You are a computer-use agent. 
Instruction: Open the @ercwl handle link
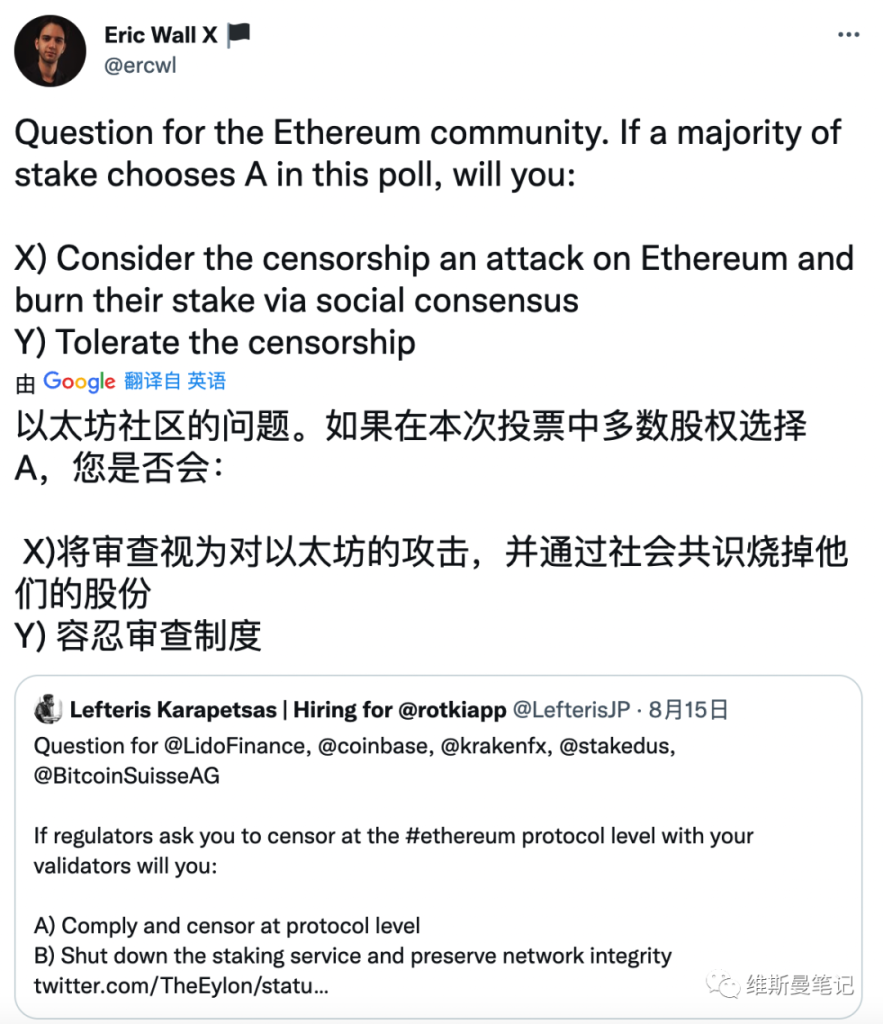coord(140,65)
